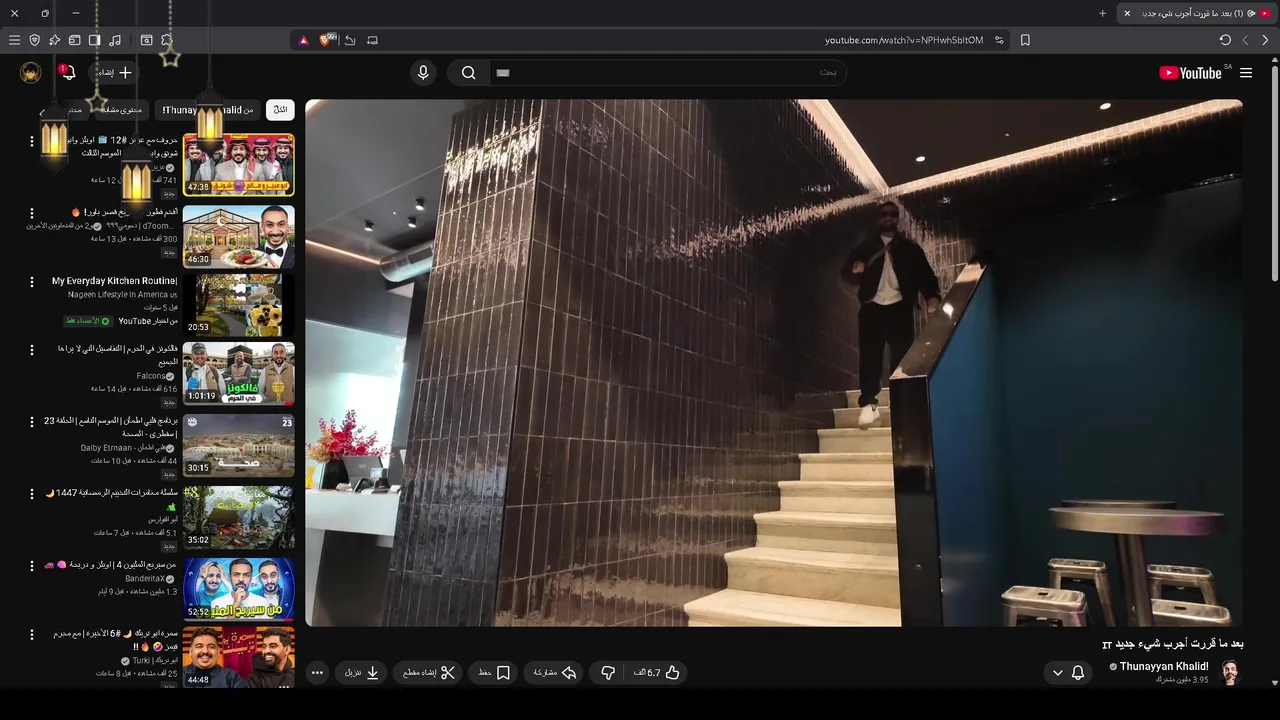Open options menu for Qalby Etmaan video
Screen dimensions: 1280x720
point(31,422)
